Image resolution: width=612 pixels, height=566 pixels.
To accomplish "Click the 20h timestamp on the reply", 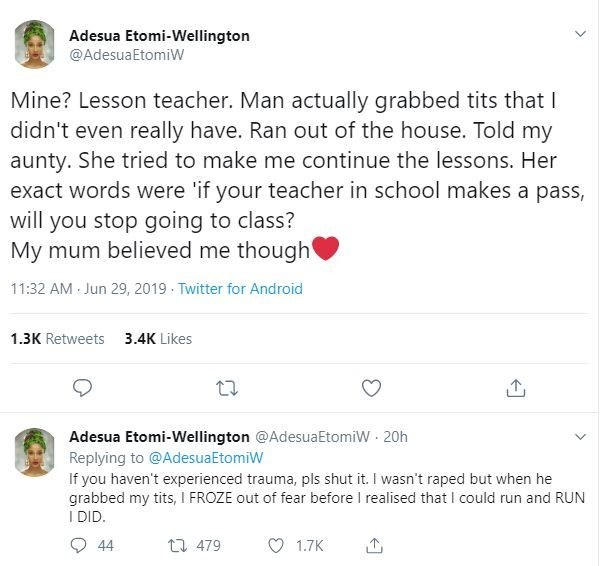I will click(x=396, y=437).
